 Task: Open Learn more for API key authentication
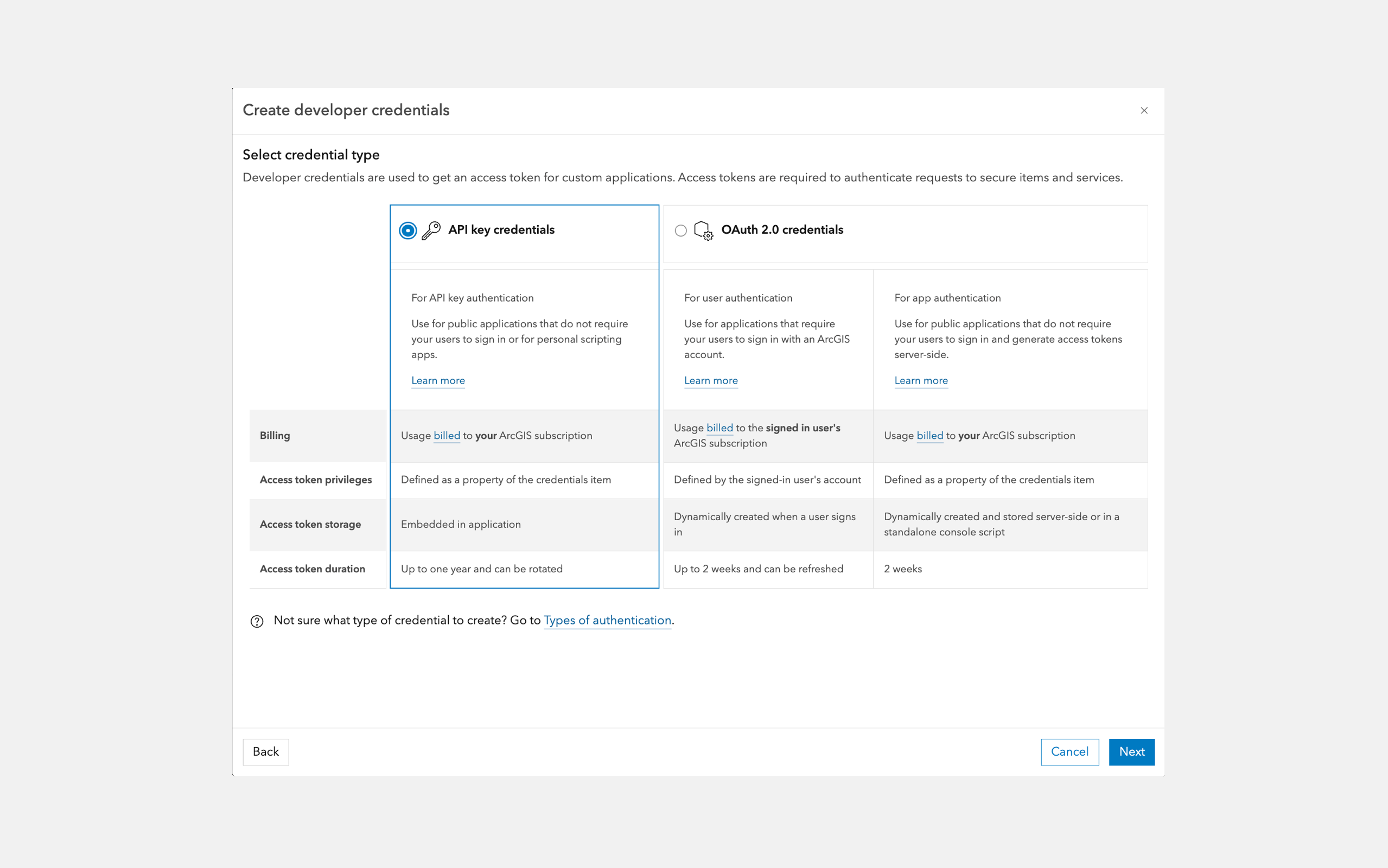point(438,381)
